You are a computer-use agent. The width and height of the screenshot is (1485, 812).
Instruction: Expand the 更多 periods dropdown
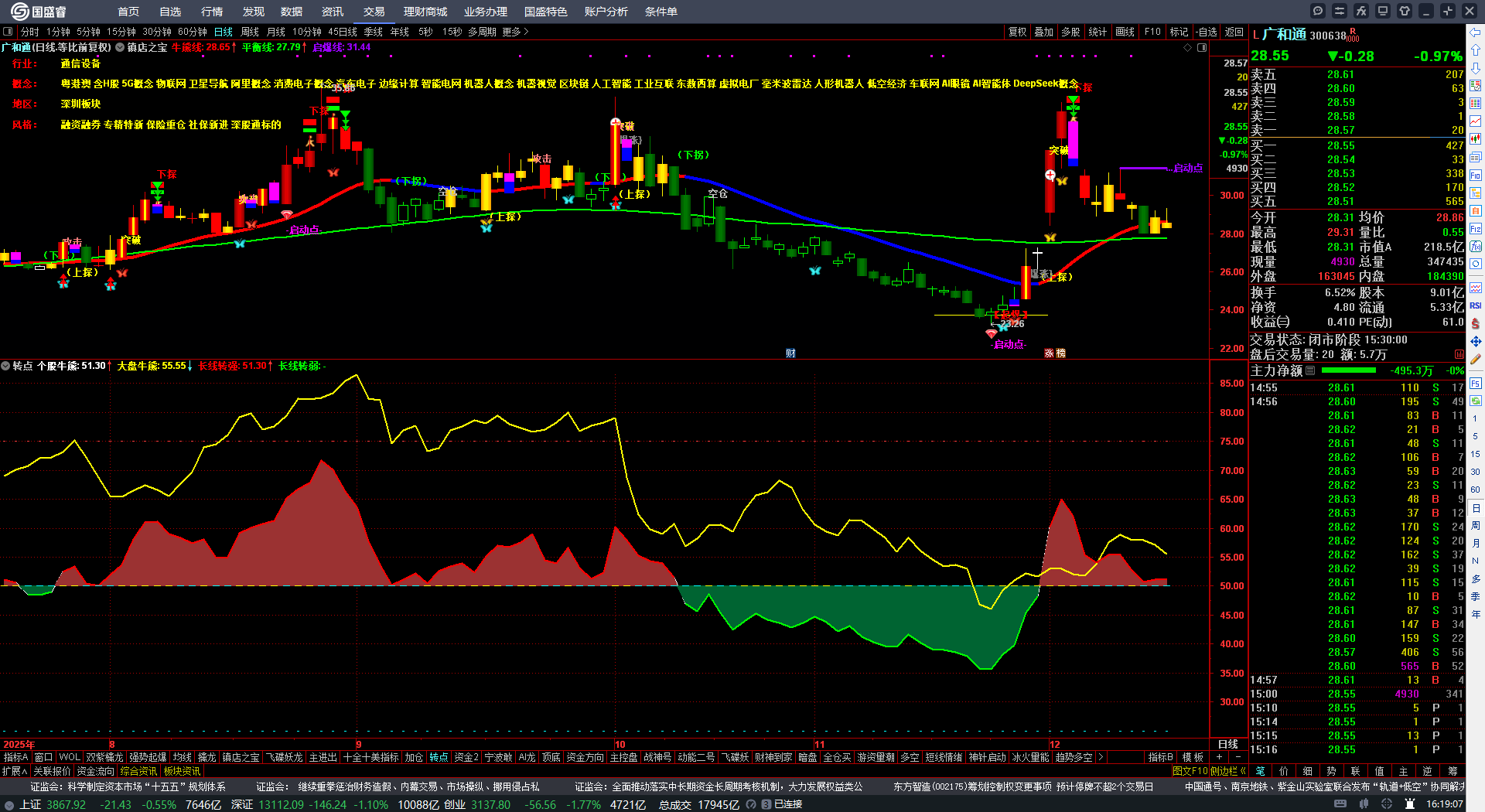pos(515,32)
